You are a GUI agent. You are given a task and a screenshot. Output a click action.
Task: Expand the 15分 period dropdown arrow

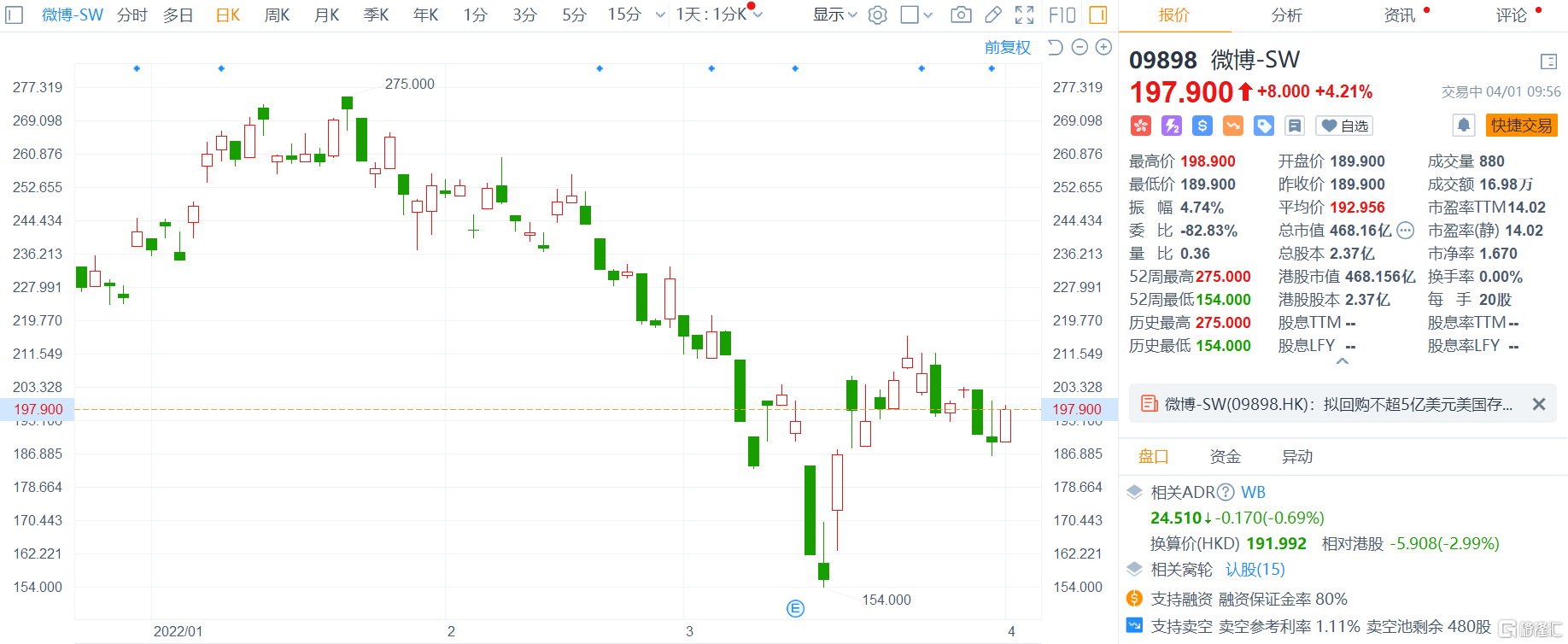659,15
